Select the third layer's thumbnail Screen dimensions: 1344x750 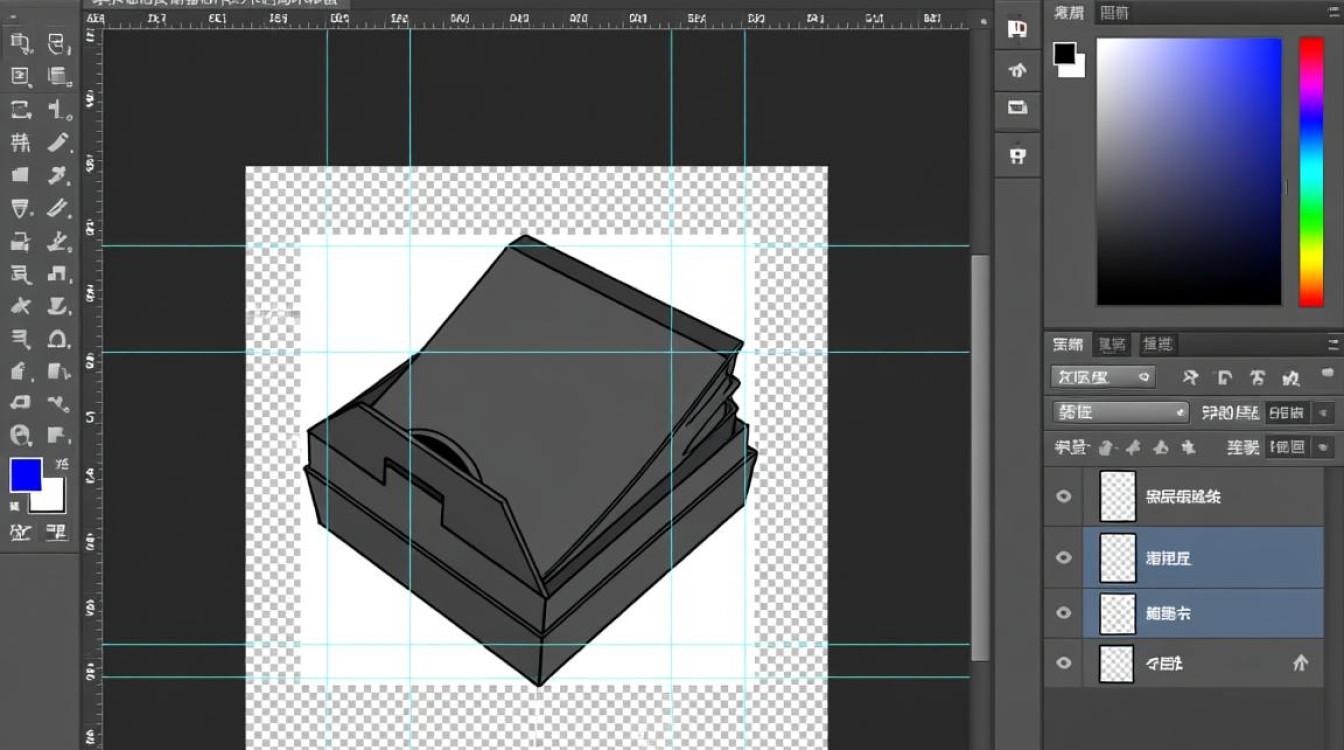1117,613
